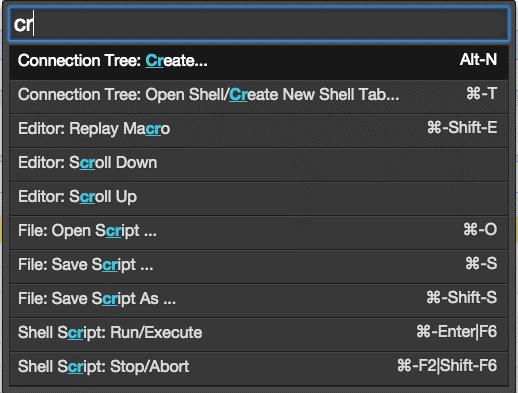Run Editor: Scroll Down command

[x=259, y=164]
